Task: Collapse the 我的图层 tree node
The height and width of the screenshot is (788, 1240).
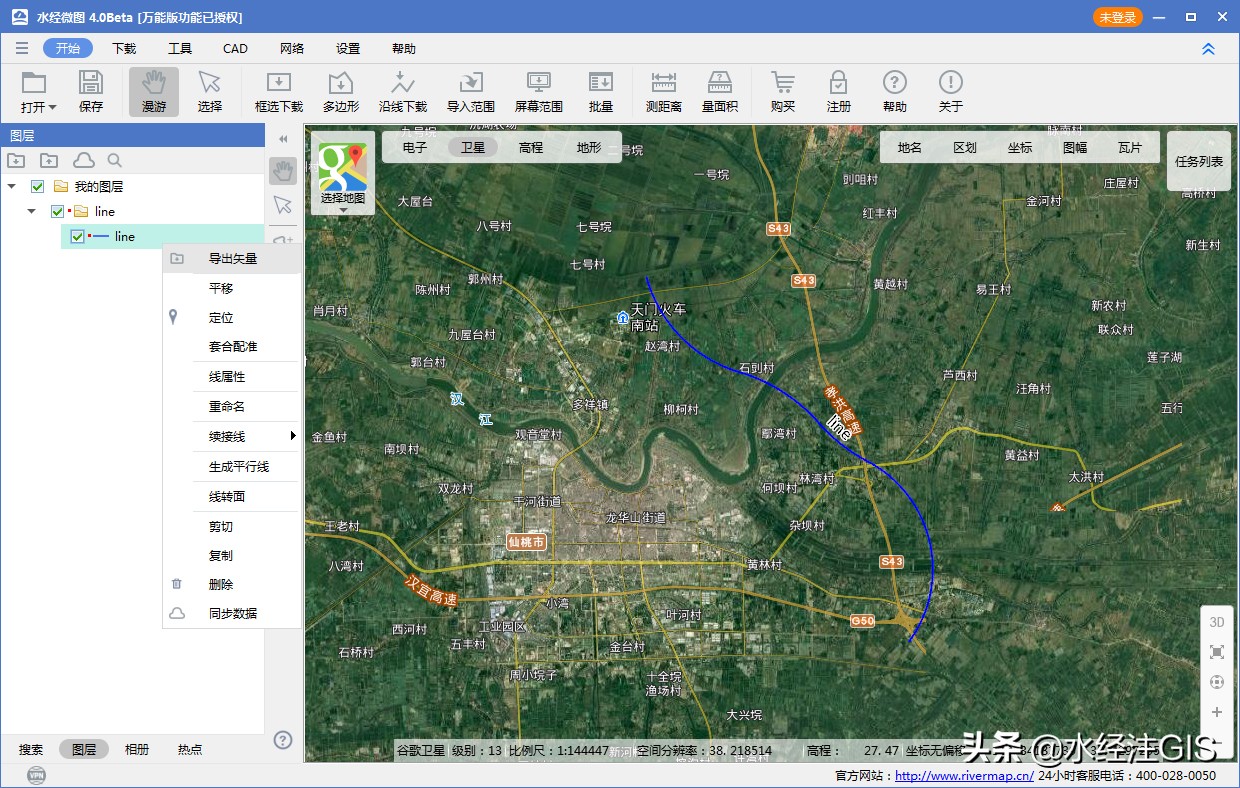Action: click(x=12, y=186)
